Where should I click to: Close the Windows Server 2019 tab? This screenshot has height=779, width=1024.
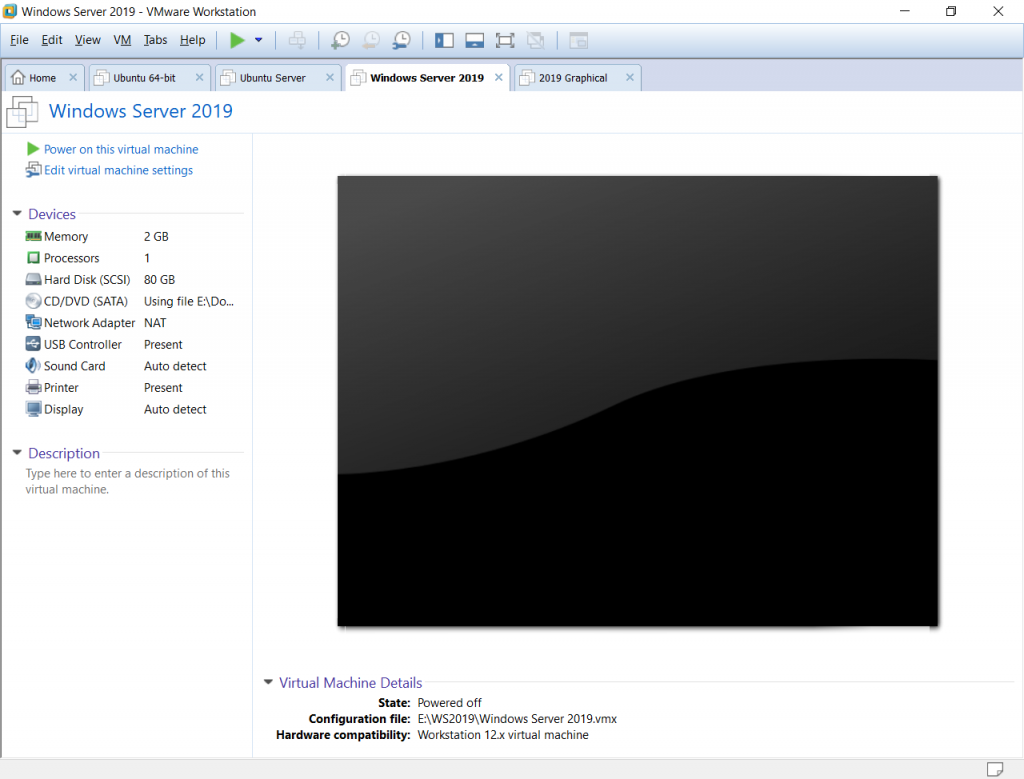click(x=498, y=77)
